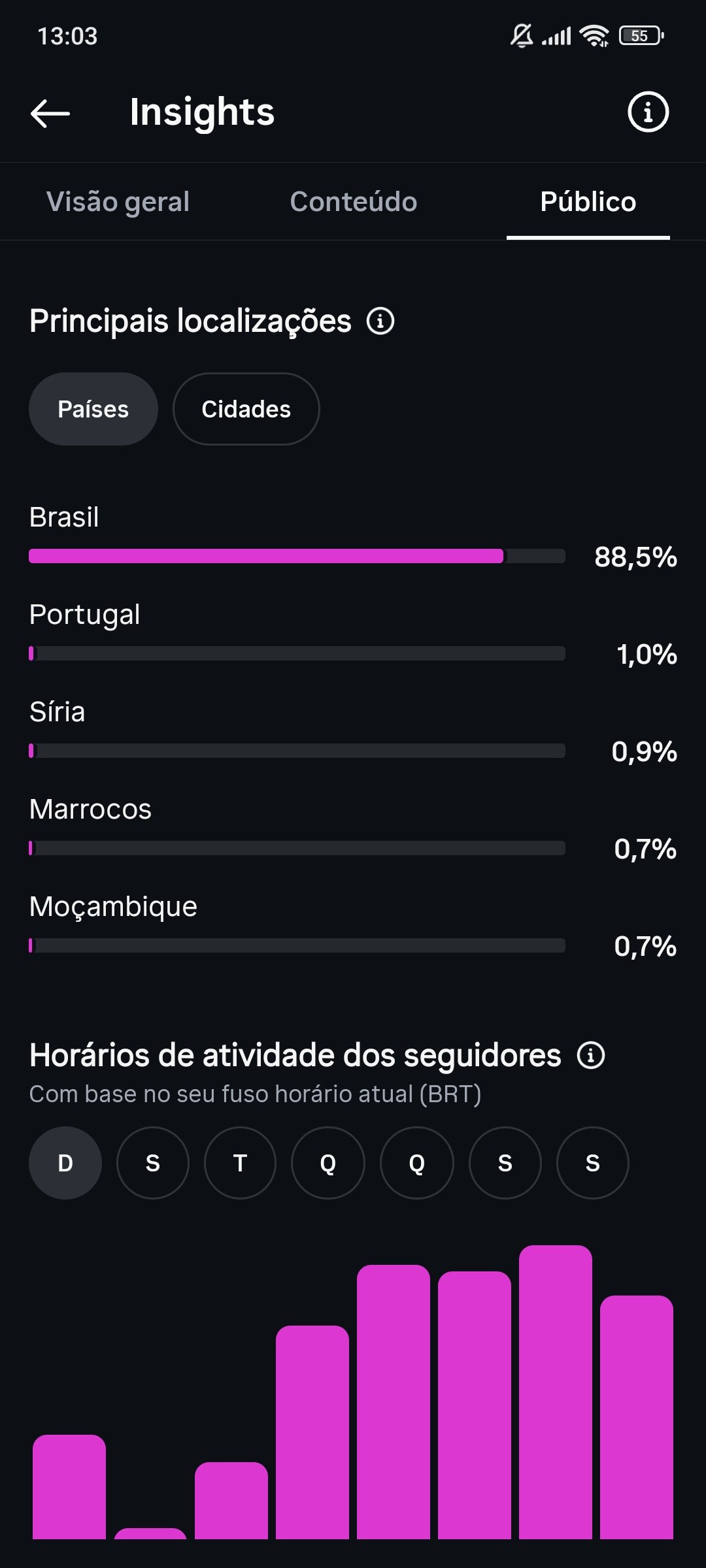Select the D (domingo) day button
706x1568 pixels.
[x=65, y=1163]
